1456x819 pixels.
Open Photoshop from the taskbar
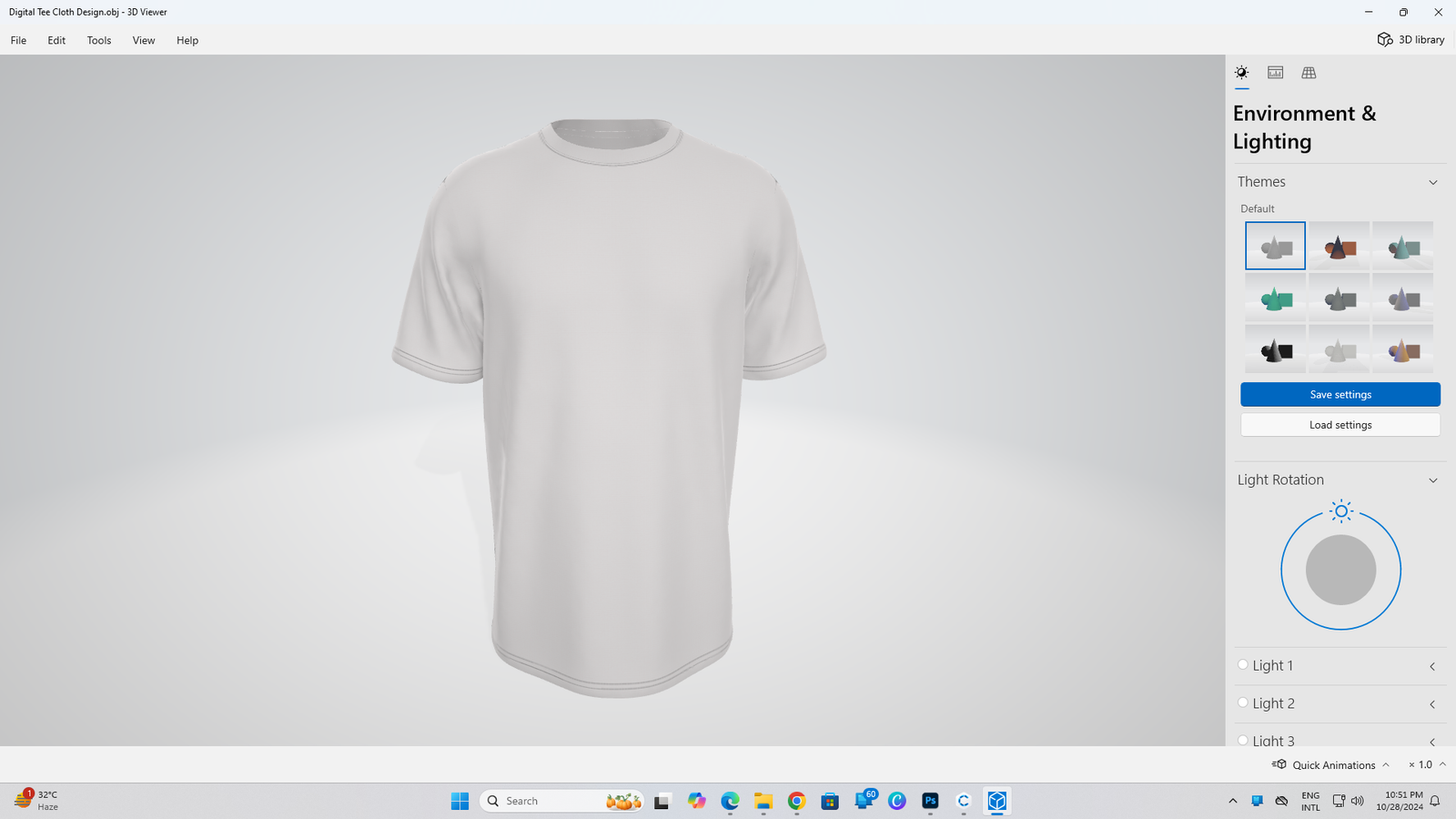tap(930, 801)
